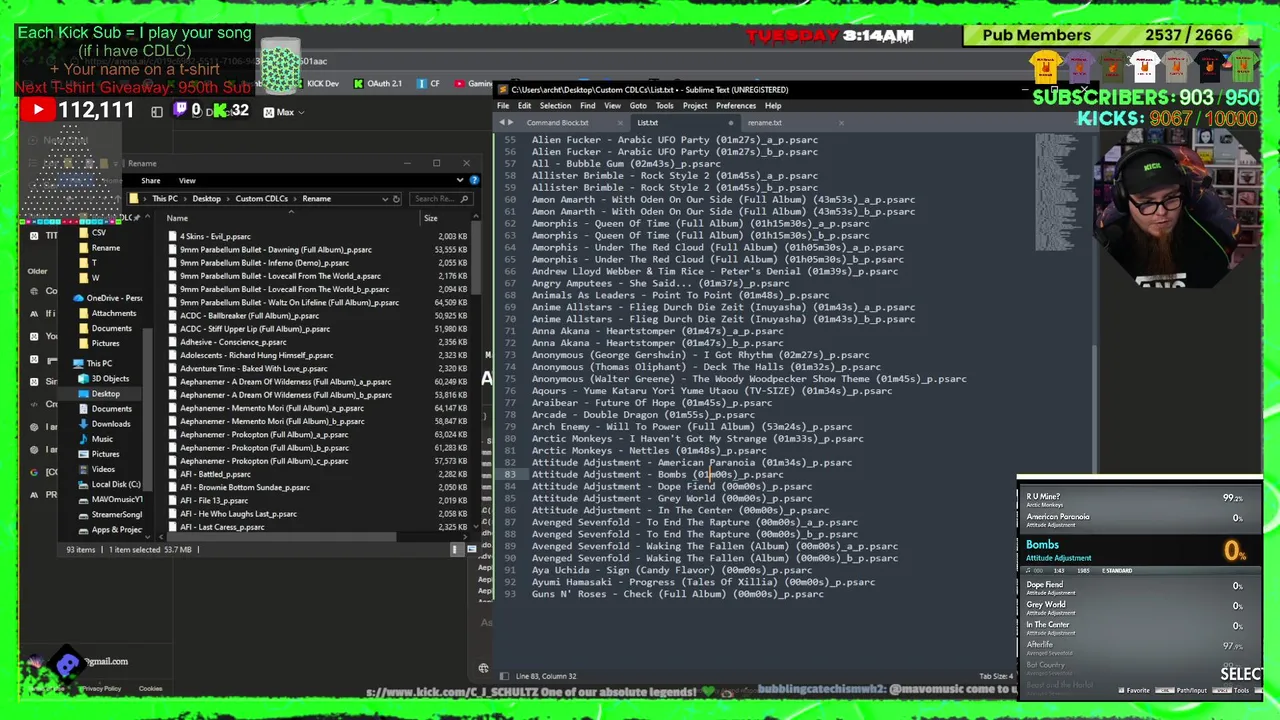The image size is (1280, 720).
Task: Open the Goto menu in Sublime Text
Action: pos(638,106)
